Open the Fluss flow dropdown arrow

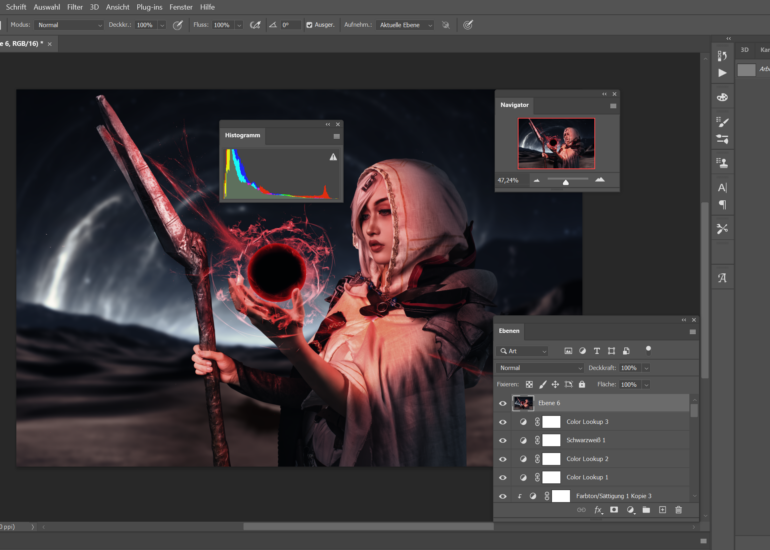239,25
